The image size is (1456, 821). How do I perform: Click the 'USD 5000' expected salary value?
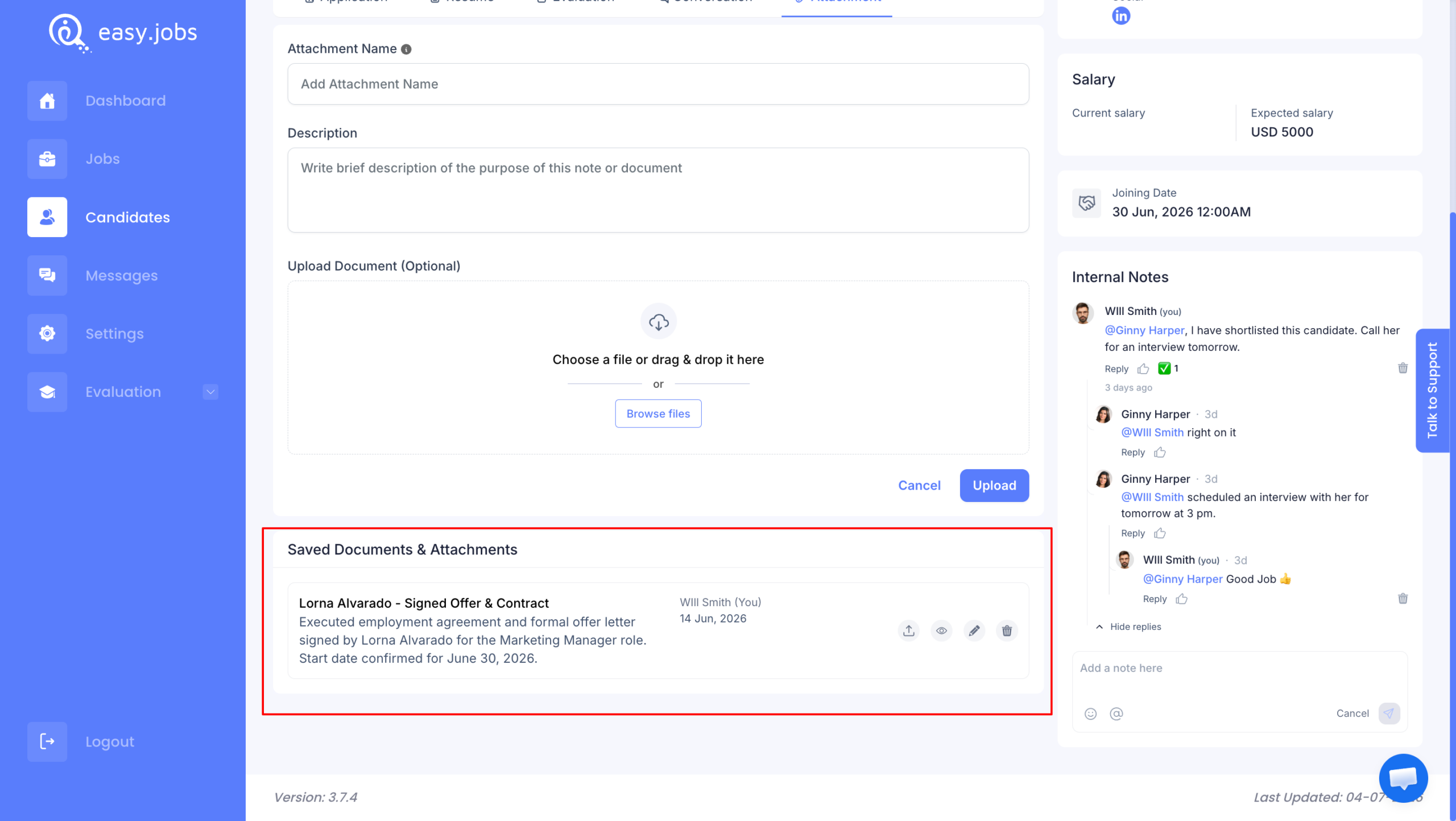tap(1282, 132)
